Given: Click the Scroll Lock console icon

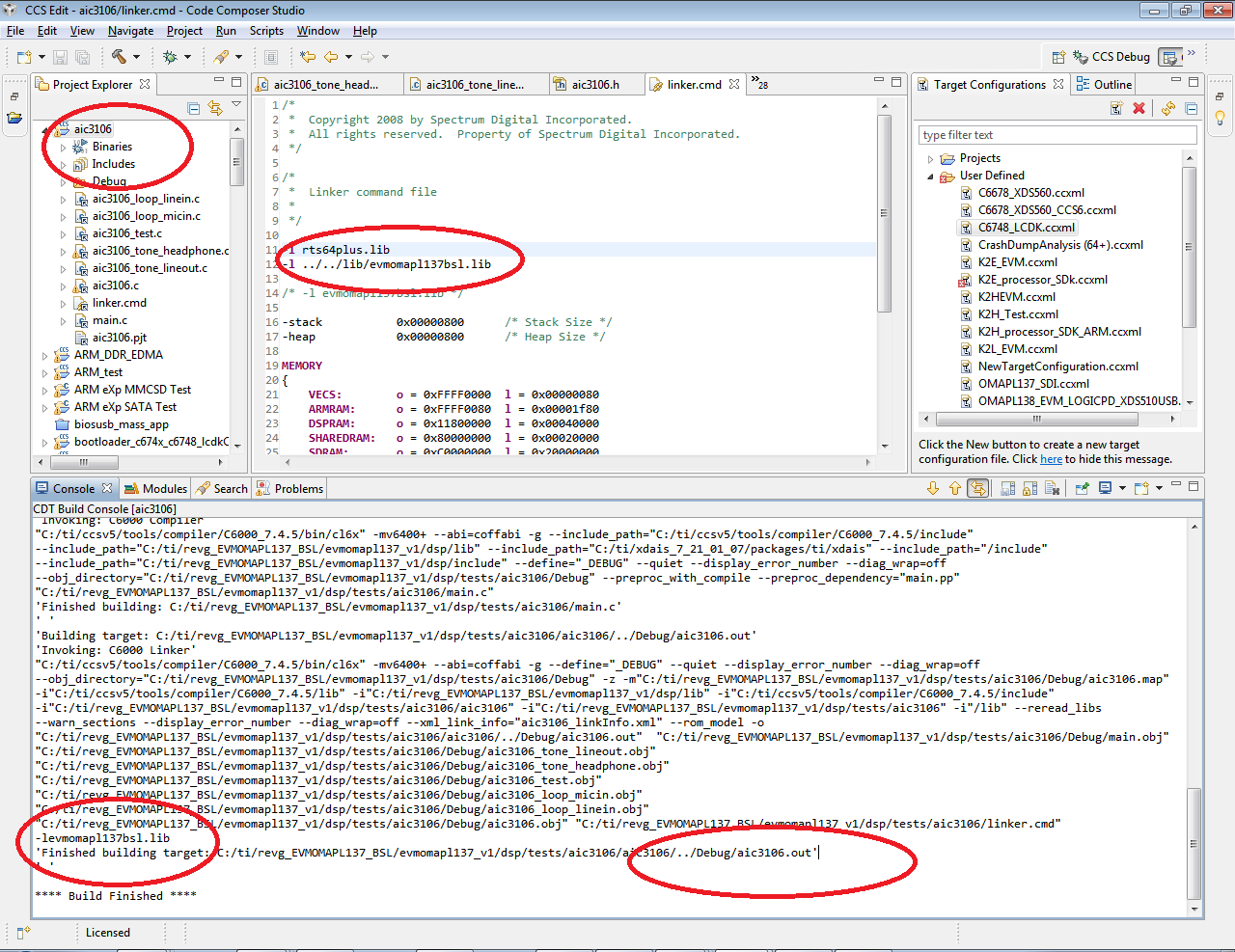Looking at the screenshot, I should [x=1029, y=488].
